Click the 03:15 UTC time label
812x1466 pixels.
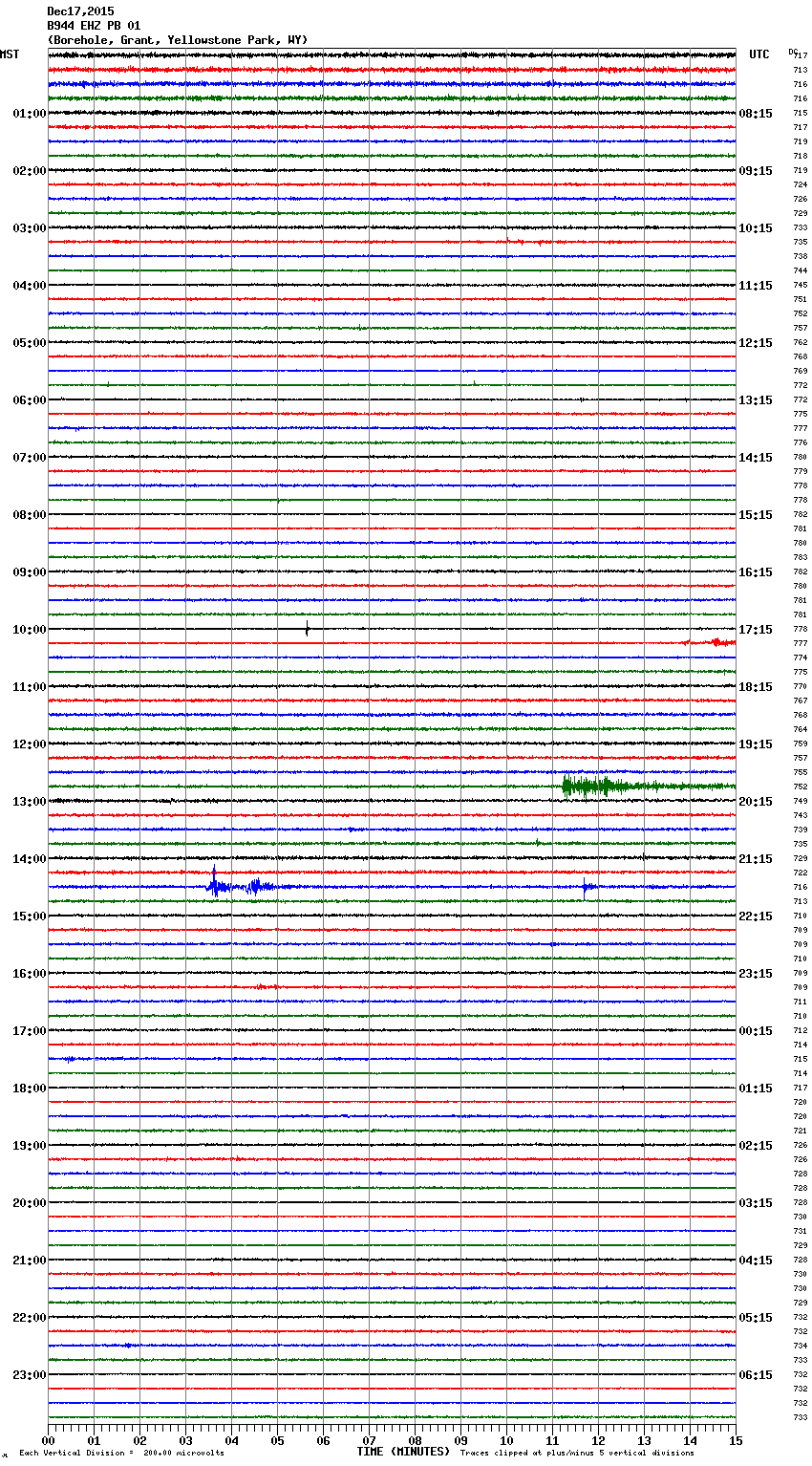(756, 1203)
